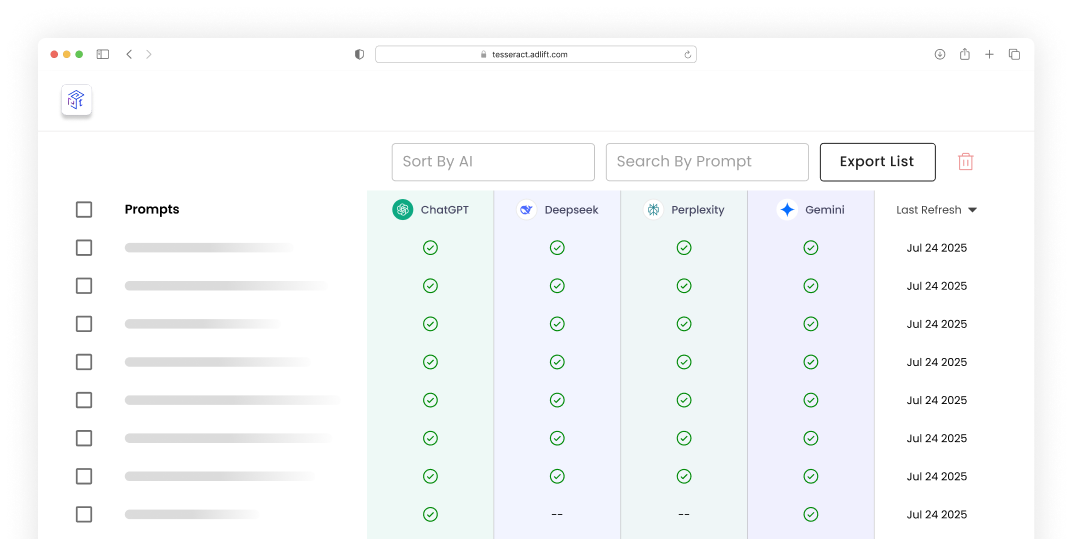Click the privacy shield icon

coord(359,54)
